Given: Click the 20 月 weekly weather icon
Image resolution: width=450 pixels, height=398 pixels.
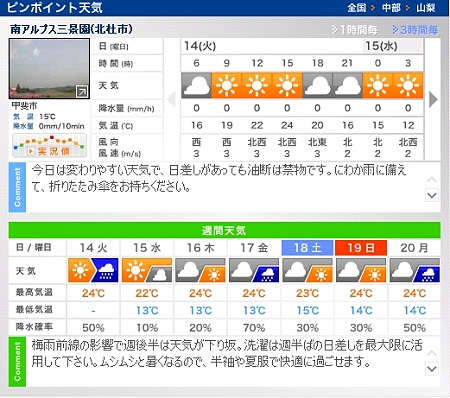Looking at the screenshot, I should click(x=415, y=270).
